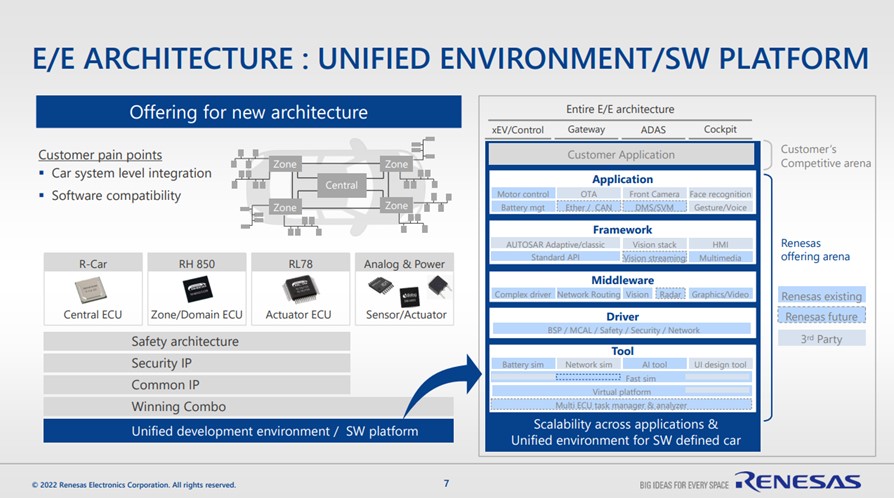Click the 'Actuator ECU' caption
Viewport: 894px width, 498px height.
tap(298, 314)
